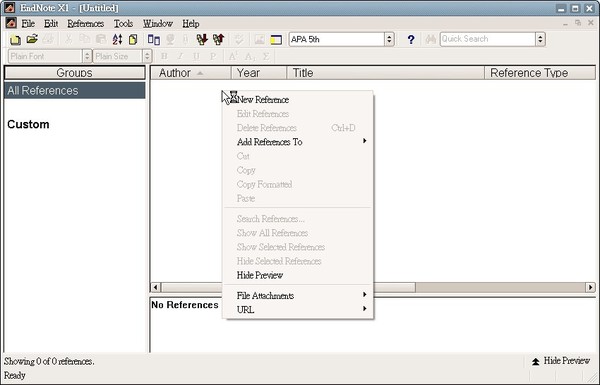The height and width of the screenshot is (385, 600).
Task: Click disabled Search References menu entry
Action: pos(298,219)
